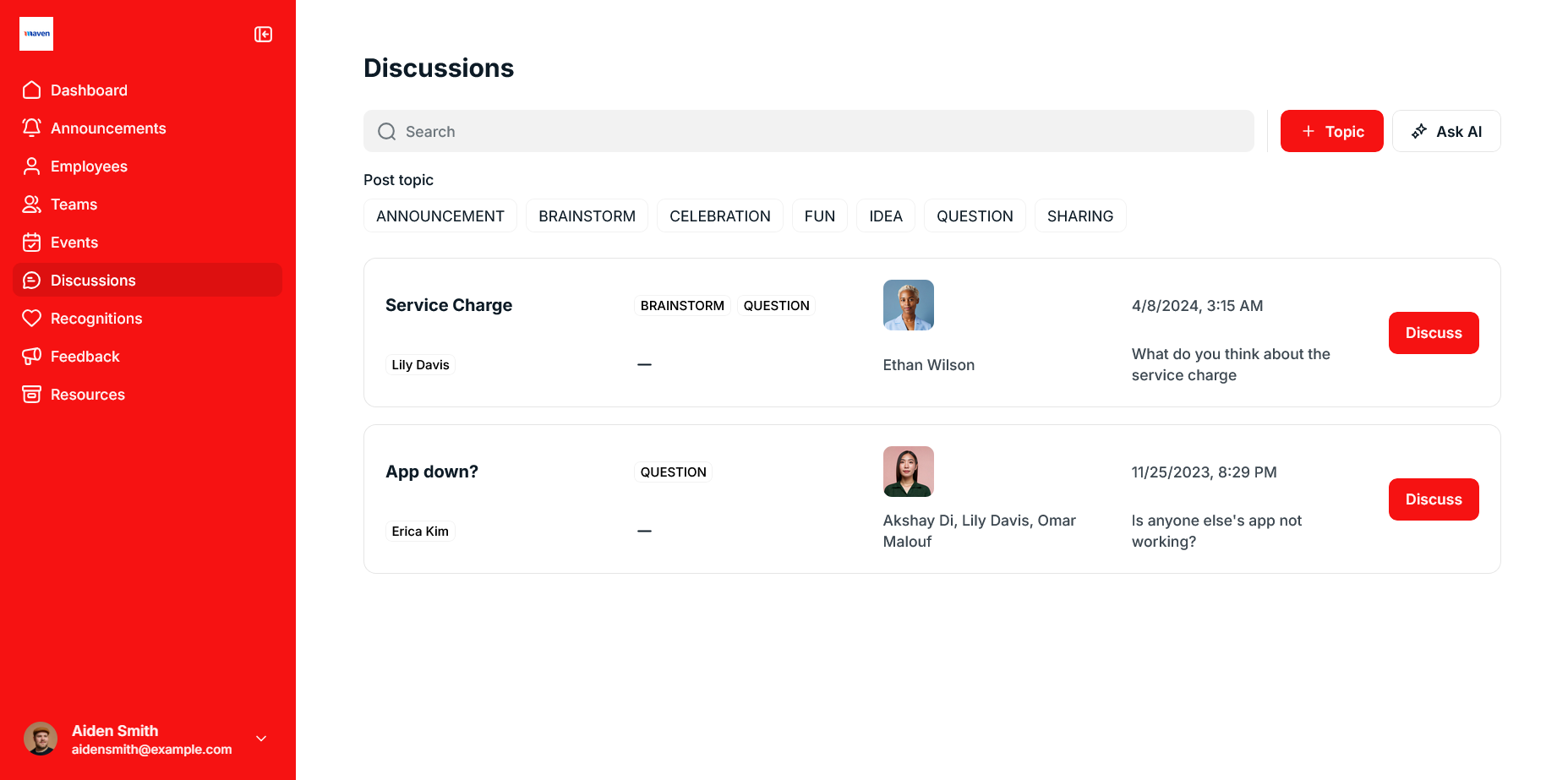Toggle the BRAINSTORM post topic filter
This screenshot has width=1568, height=780.
click(x=587, y=216)
